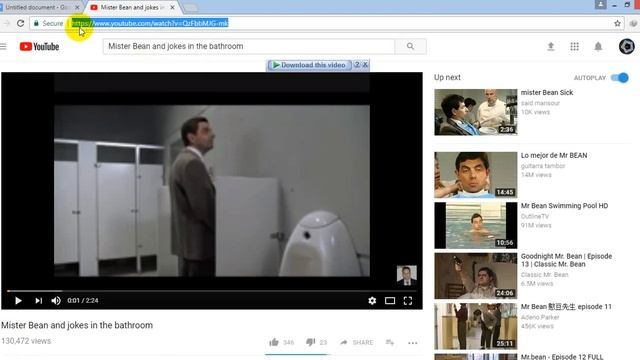Focus the YouTube search field
The width and height of the screenshot is (640, 360).
pyautogui.click(x=249, y=47)
